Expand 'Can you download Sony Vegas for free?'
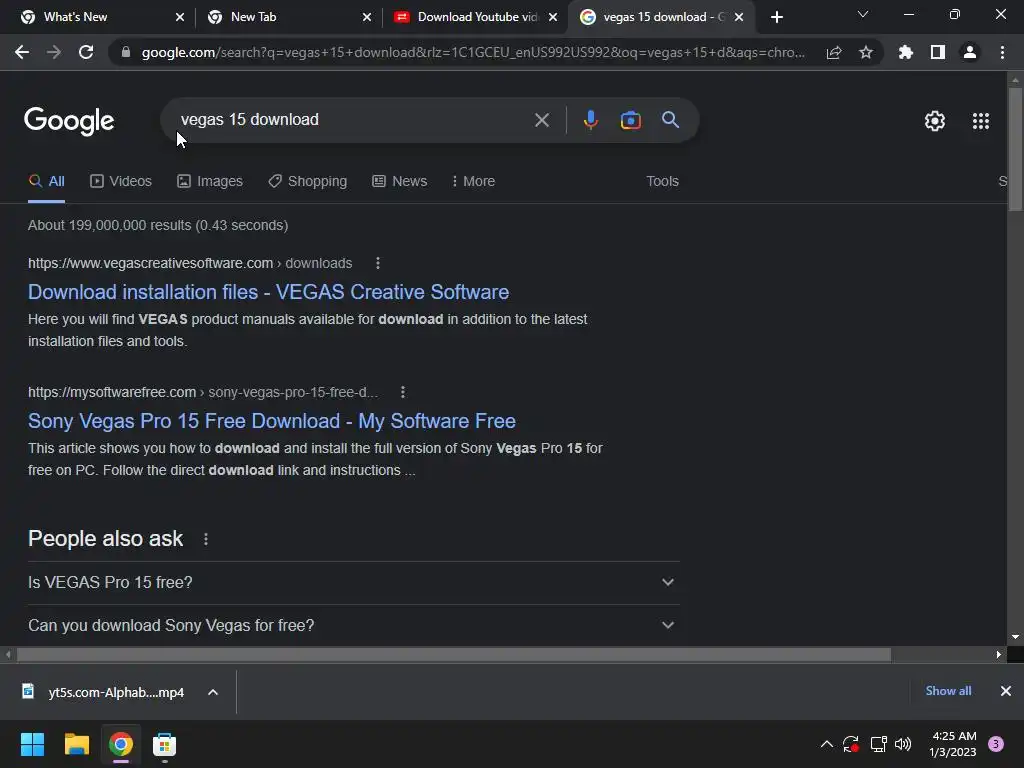The width and height of the screenshot is (1024, 768). tap(354, 625)
